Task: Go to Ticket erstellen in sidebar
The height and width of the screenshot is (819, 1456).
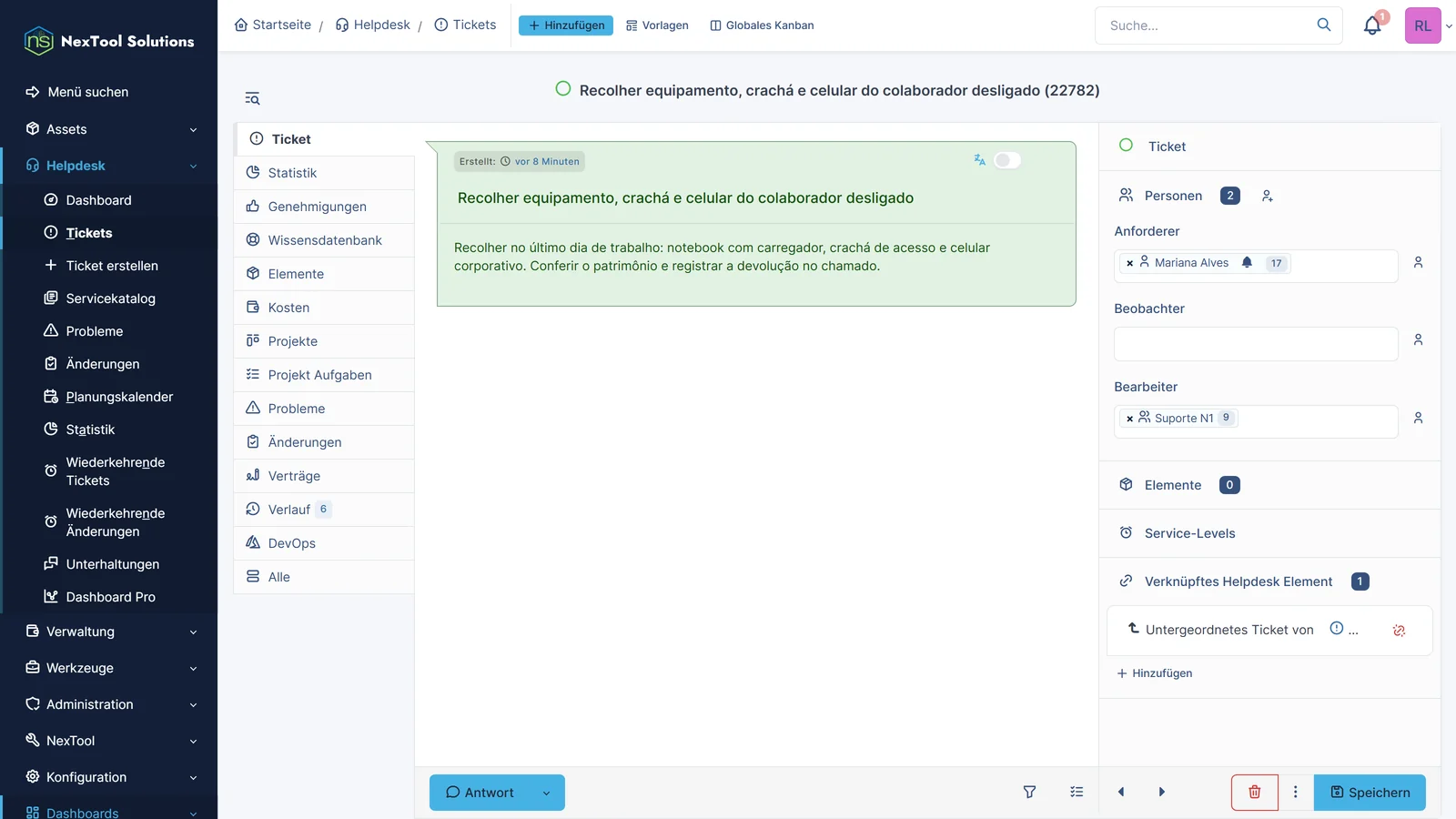Action: [x=112, y=266]
